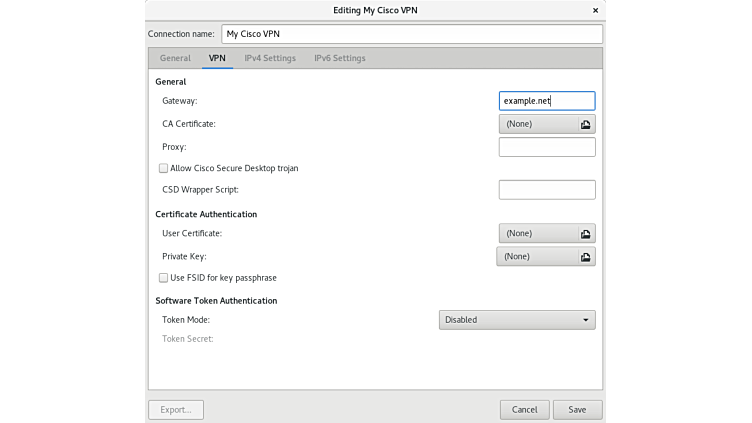This screenshot has height=423, width=752.
Task: Click into the Gateway input field
Action: 546,101
